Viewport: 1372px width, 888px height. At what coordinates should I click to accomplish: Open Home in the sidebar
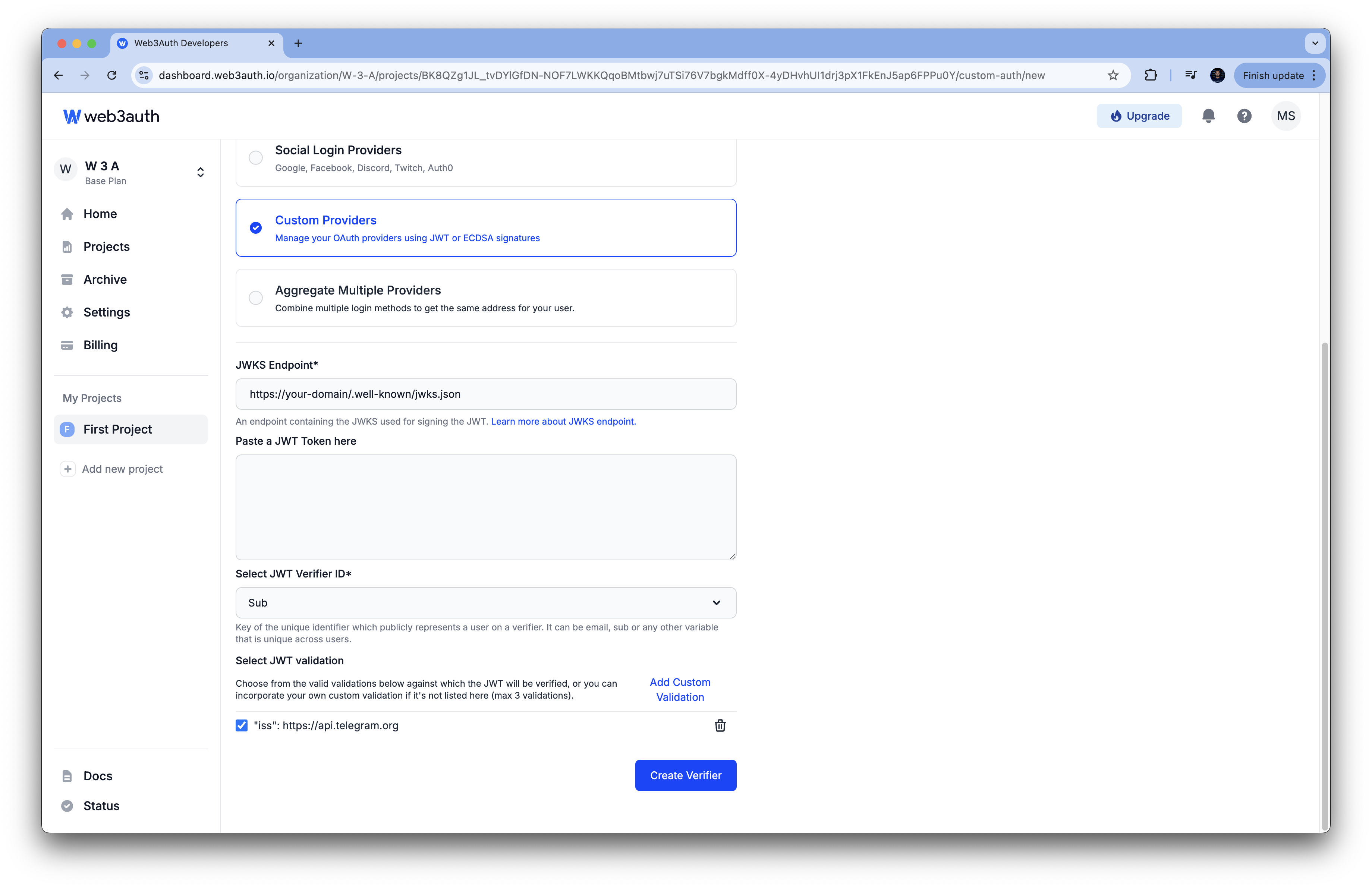100,214
